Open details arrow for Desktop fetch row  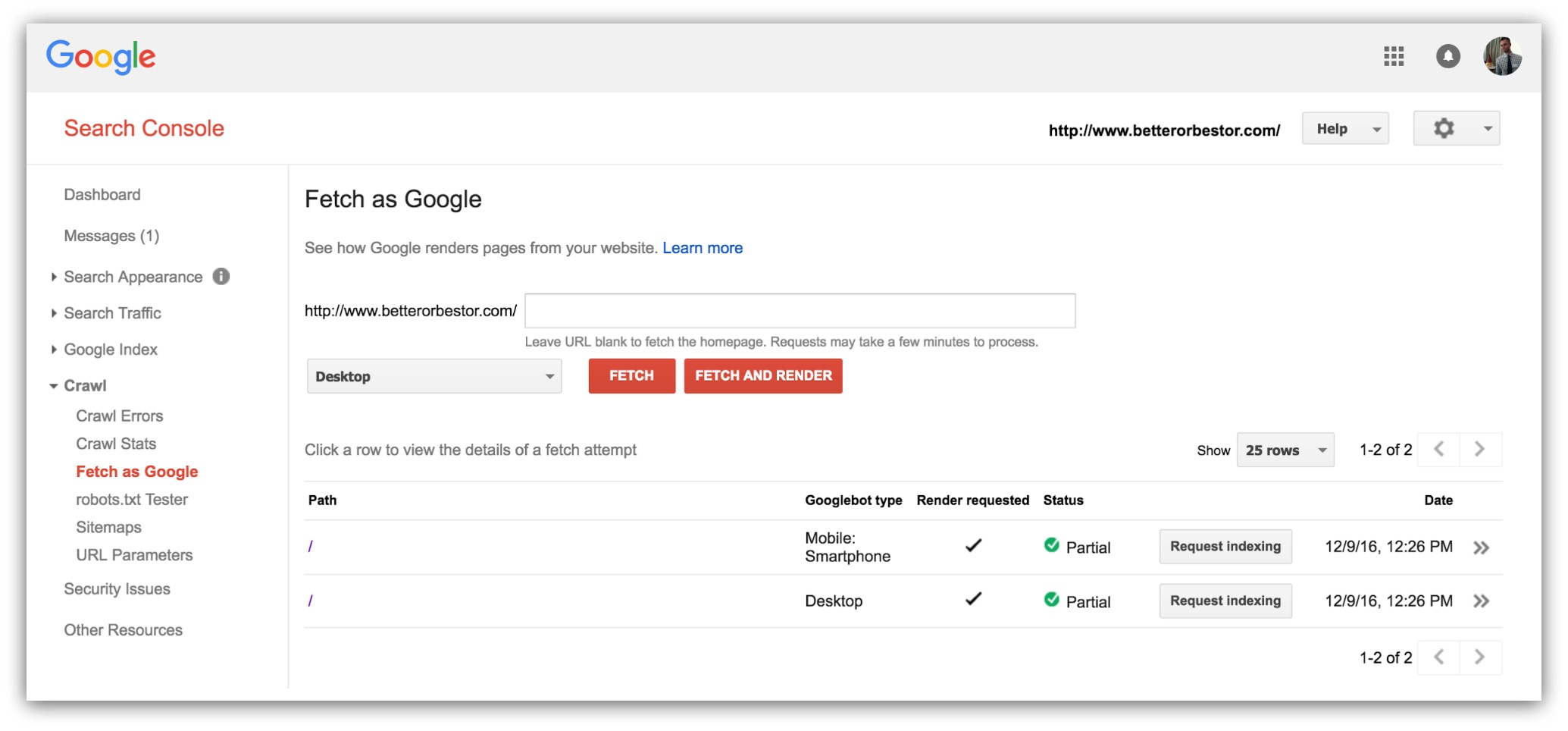click(x=1481, y=601)
